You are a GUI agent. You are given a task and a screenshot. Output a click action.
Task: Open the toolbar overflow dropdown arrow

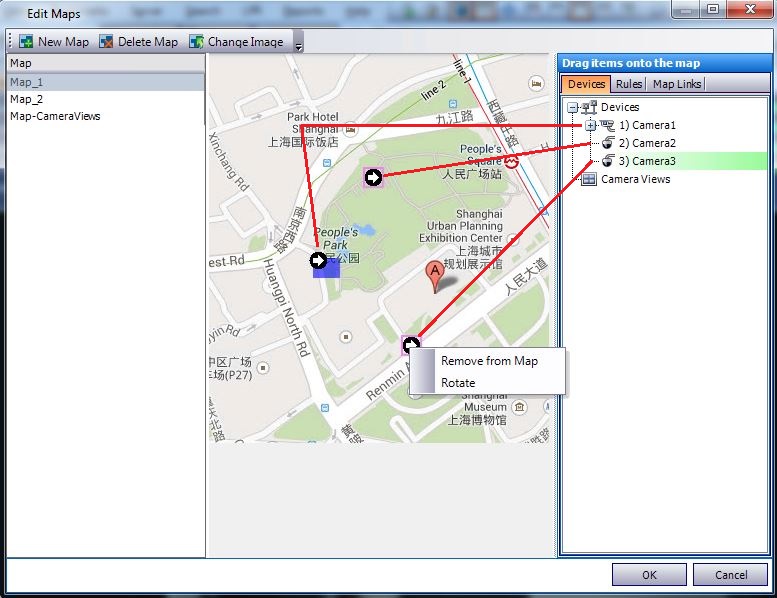pyautogui.click(x=298, y=47)
